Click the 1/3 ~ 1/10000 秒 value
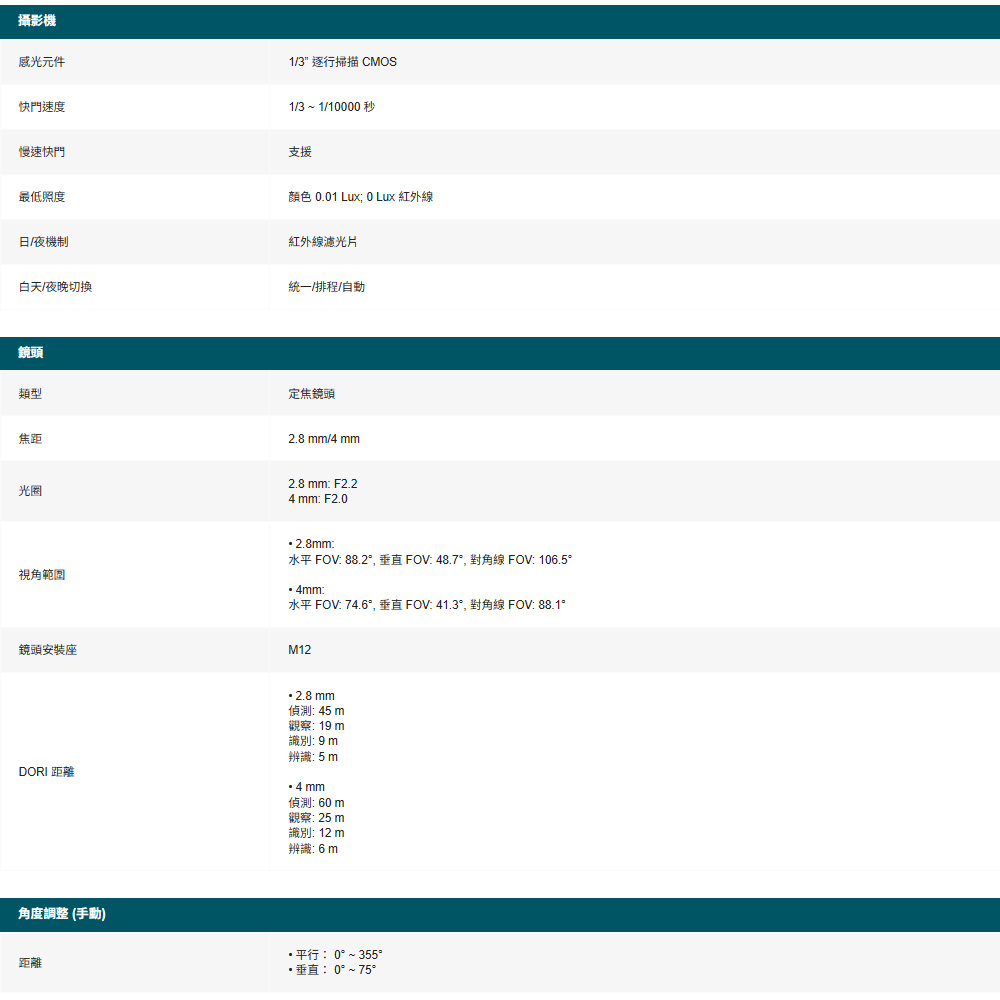 331,107
